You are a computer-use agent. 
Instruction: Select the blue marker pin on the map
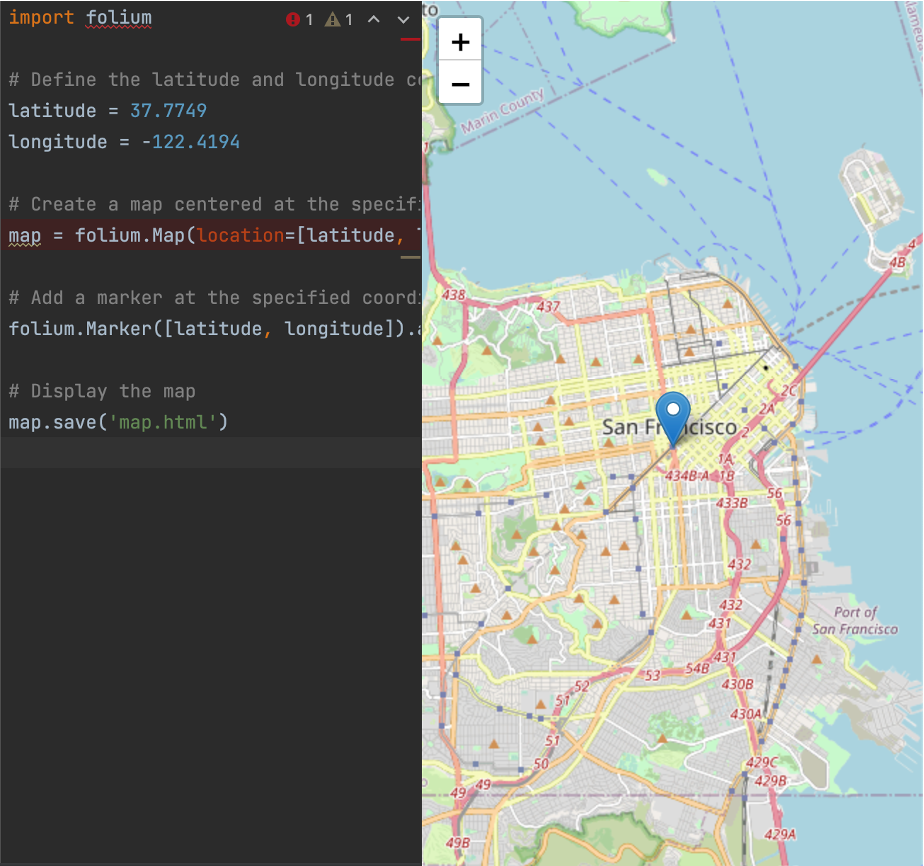pyautogui.click(x=672, y=408)
